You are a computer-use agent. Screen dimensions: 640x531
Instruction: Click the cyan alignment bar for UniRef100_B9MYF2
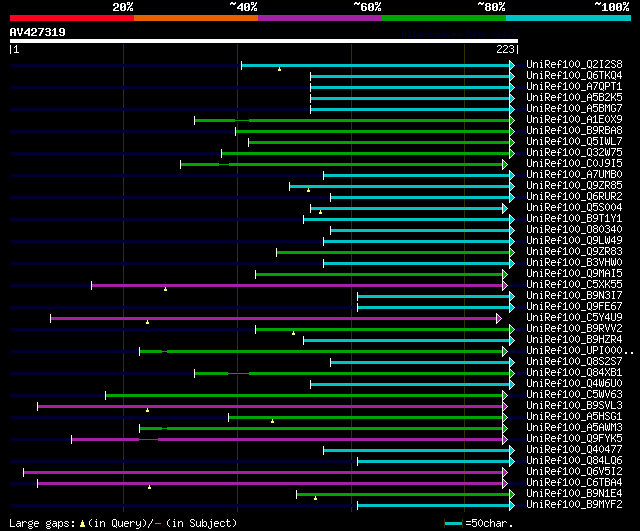[434, 506]
